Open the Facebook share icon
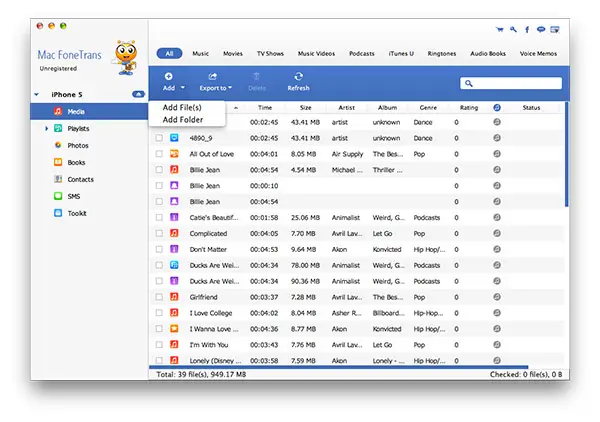This screenshot has width=600, height=422. tap(527, 29)
